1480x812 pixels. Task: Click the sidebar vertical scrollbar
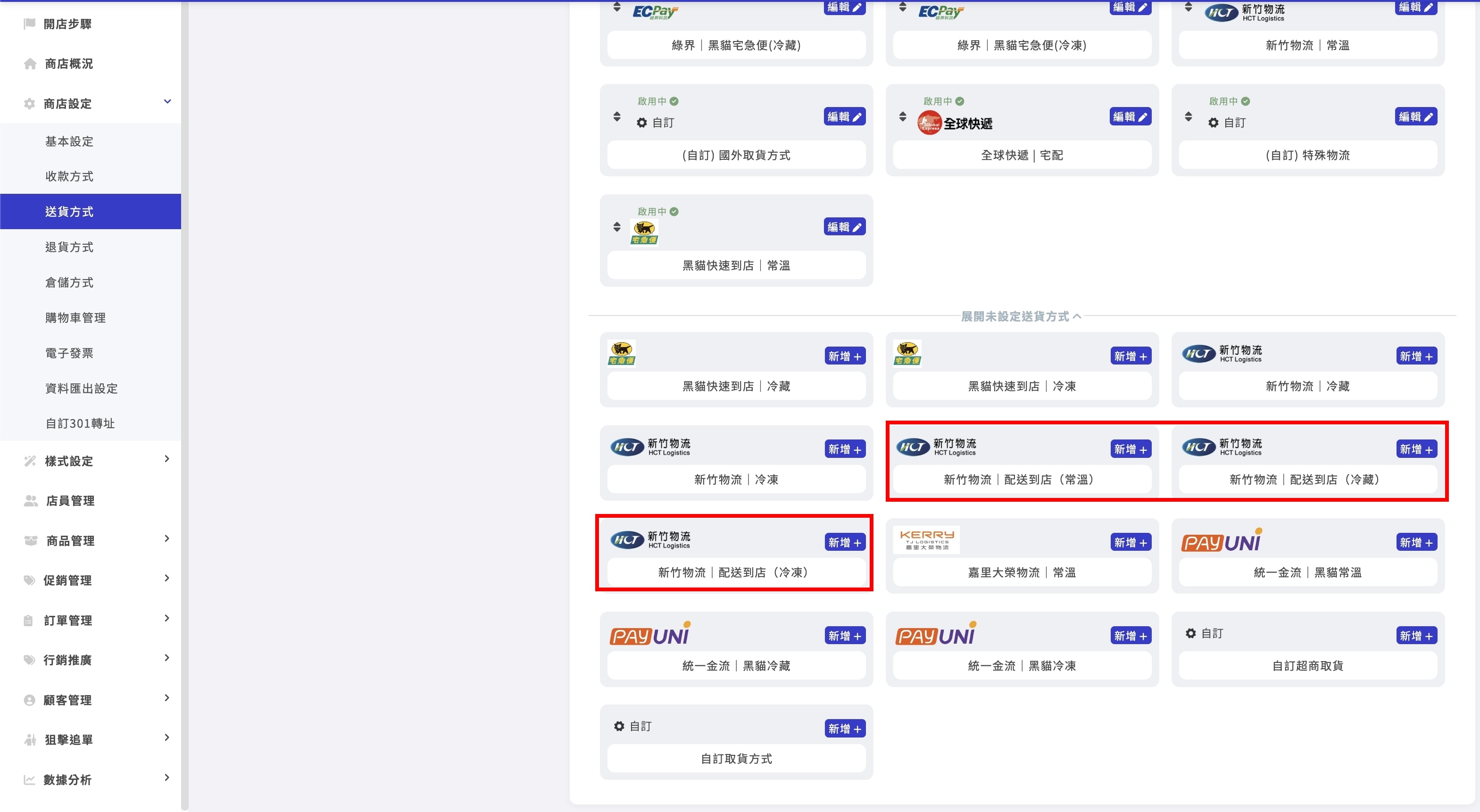[x=184, y=406]
